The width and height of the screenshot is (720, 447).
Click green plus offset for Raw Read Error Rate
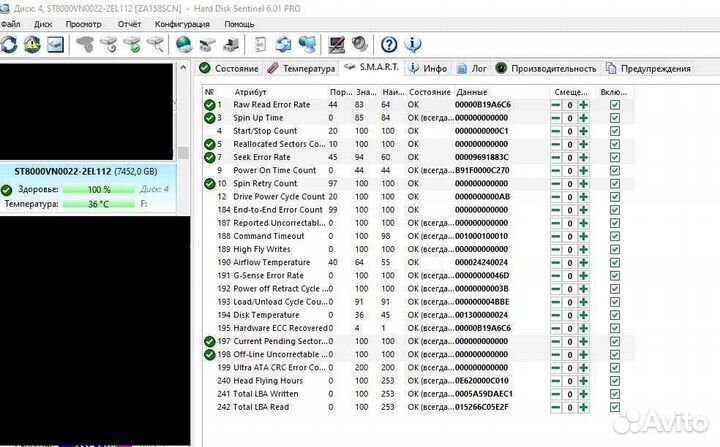tap(584, 105)
